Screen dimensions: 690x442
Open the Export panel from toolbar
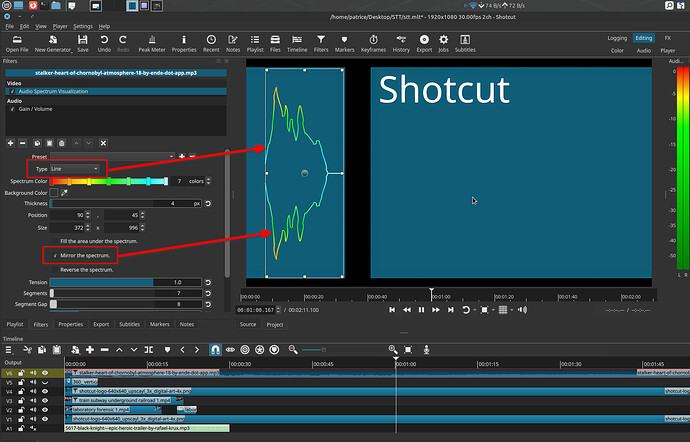(424, 42)
